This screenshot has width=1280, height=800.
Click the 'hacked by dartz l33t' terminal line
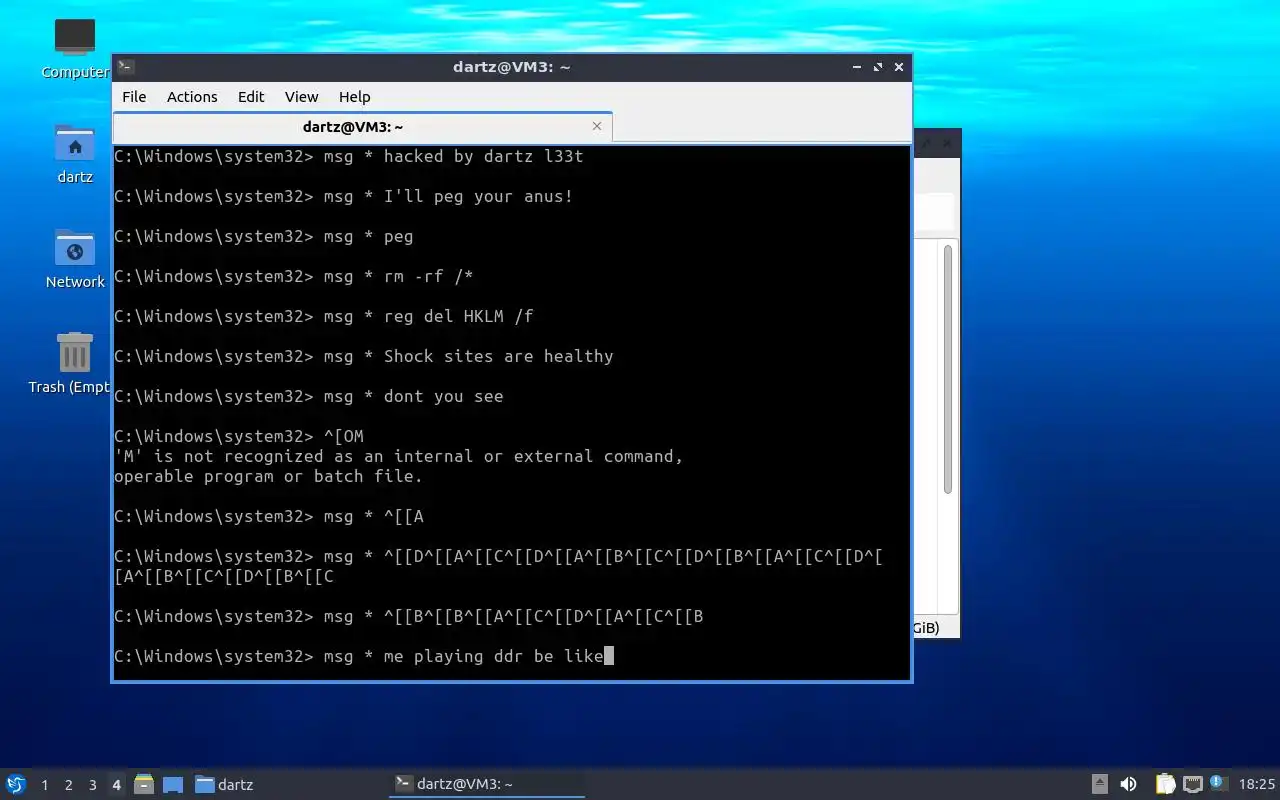(349, 156)
